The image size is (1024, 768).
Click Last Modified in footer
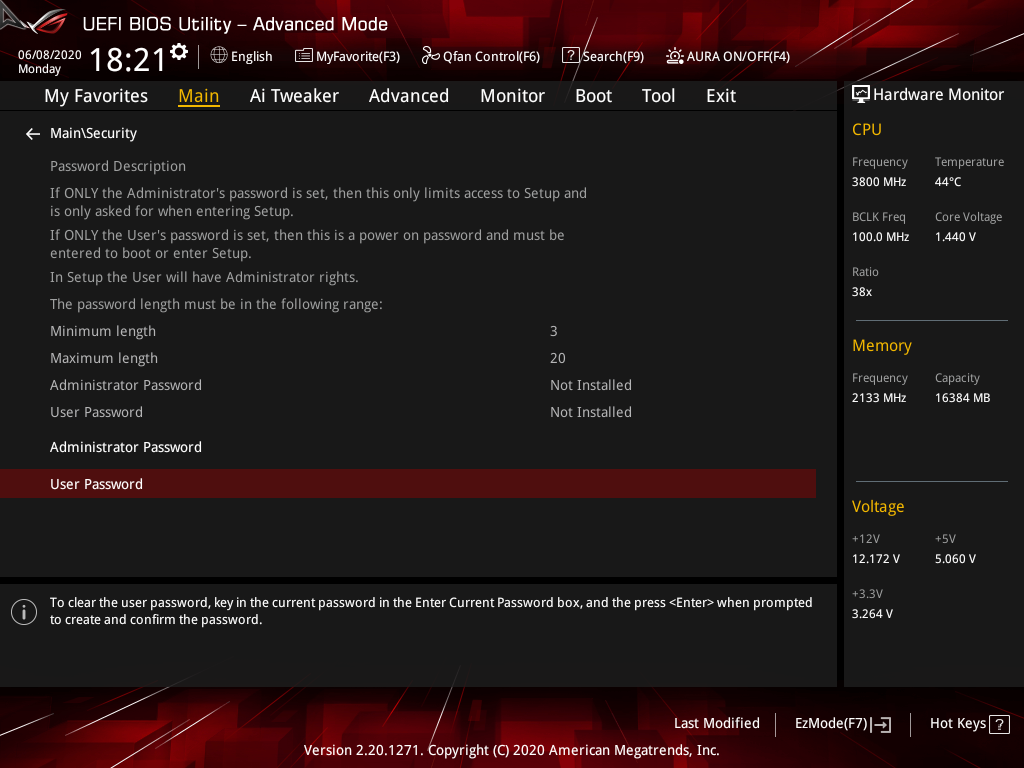click(716, 724)
